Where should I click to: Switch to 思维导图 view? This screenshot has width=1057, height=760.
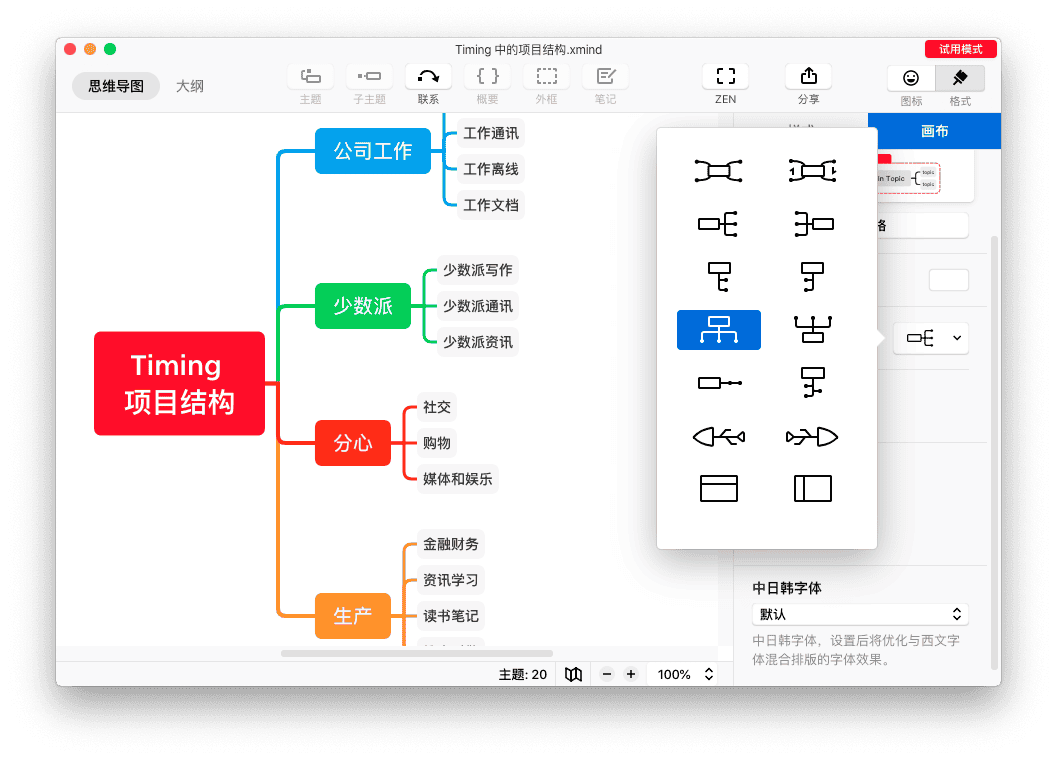coord(116,86)
